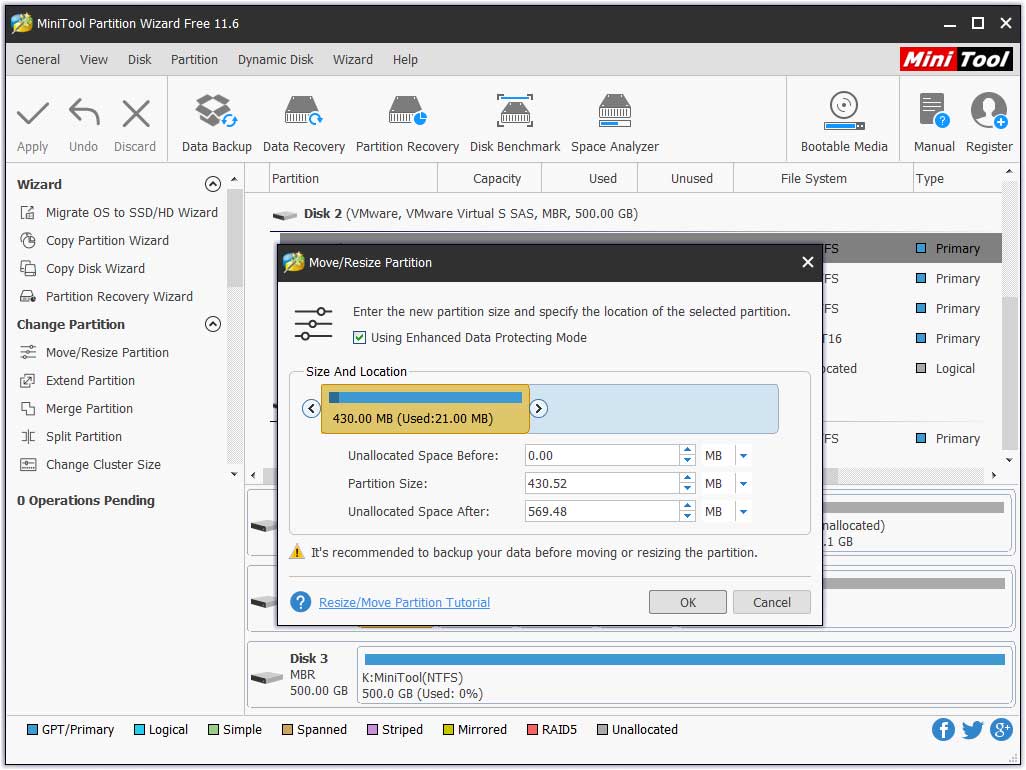Click the Discard X icon
The height and width of the screenshot is (770, 1026).
coord(136,114)
